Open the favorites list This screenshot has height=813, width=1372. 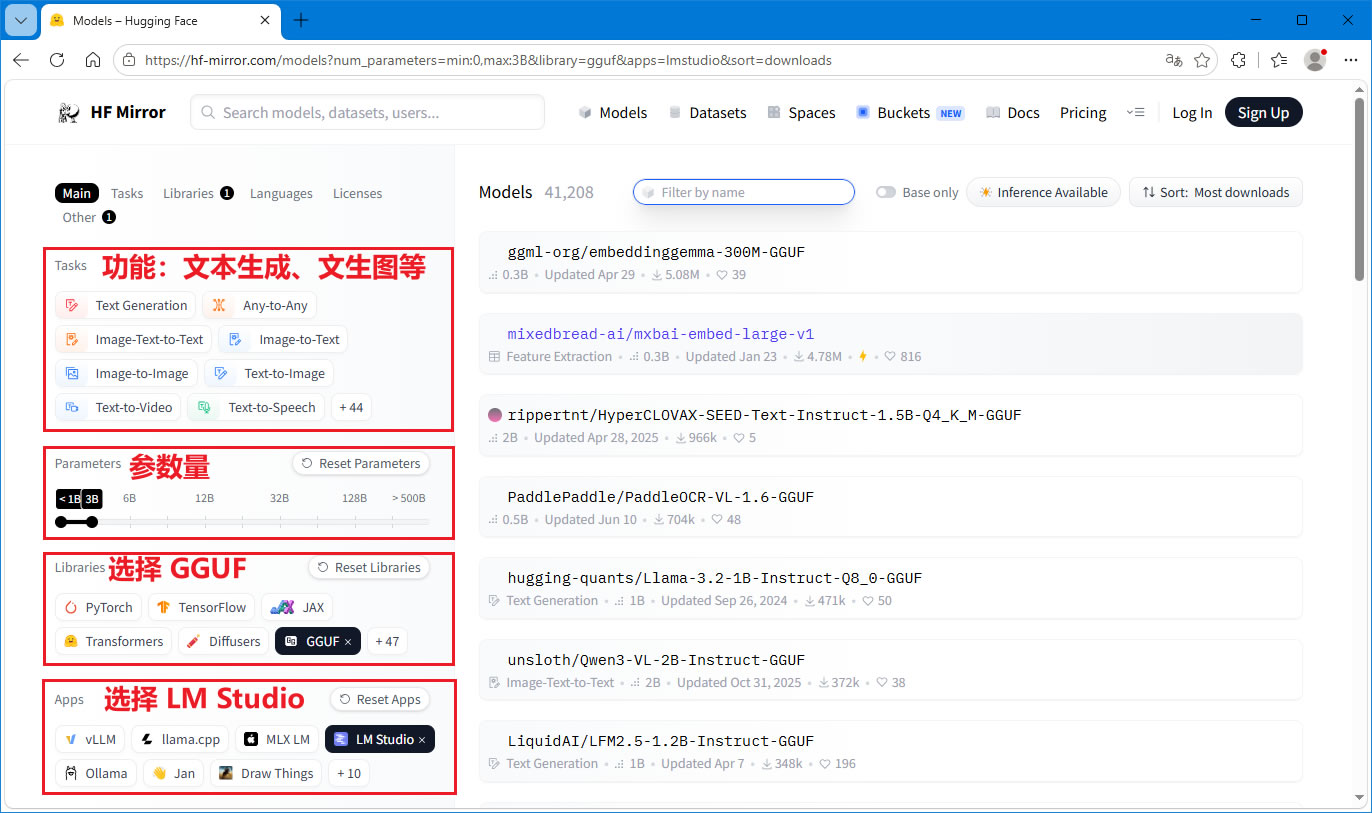click(x=1278, y=60)
